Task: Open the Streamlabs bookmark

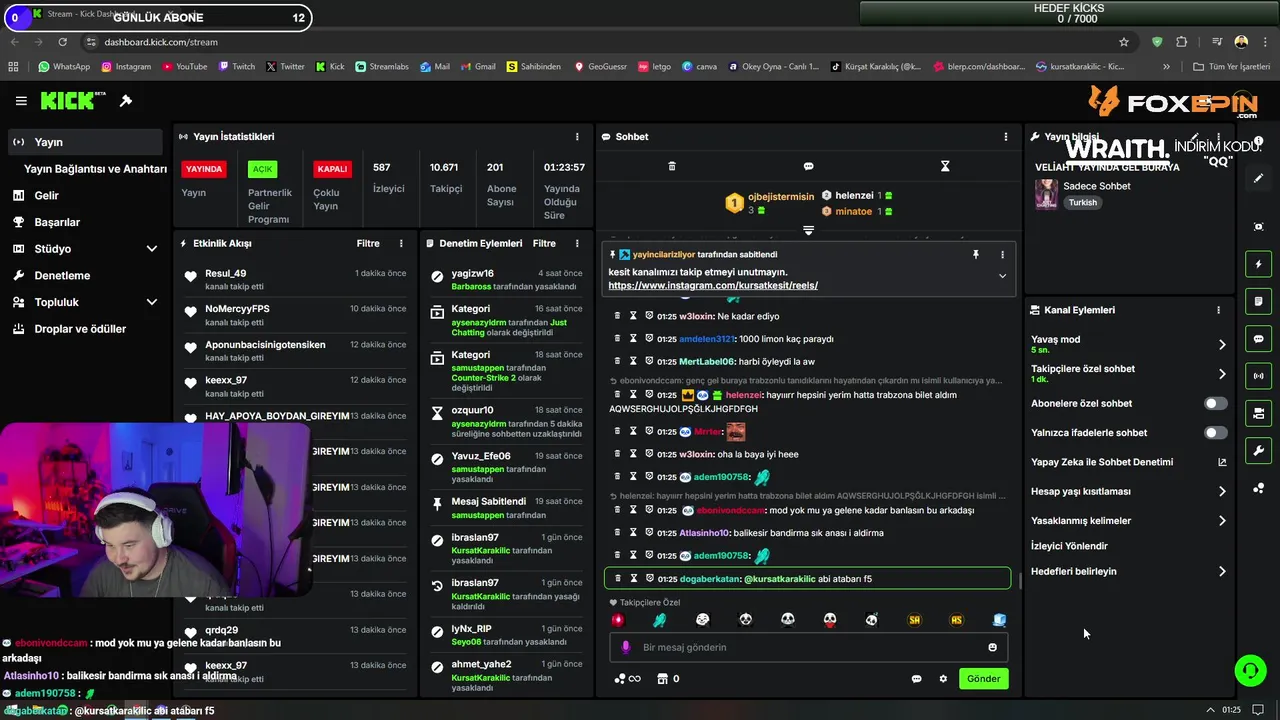Action: (x=381, y=67)
